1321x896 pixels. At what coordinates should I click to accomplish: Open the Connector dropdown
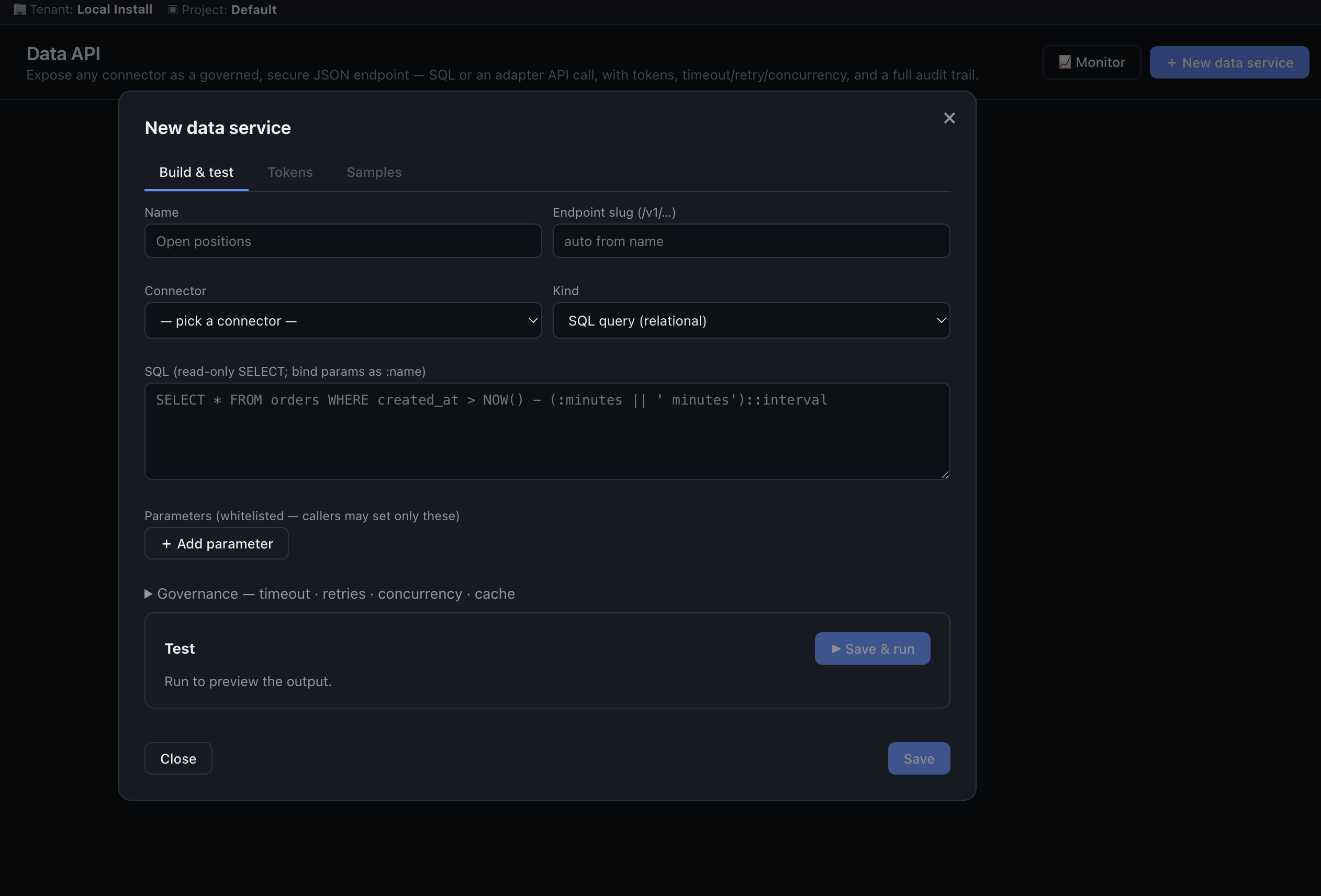pos(343,321)
